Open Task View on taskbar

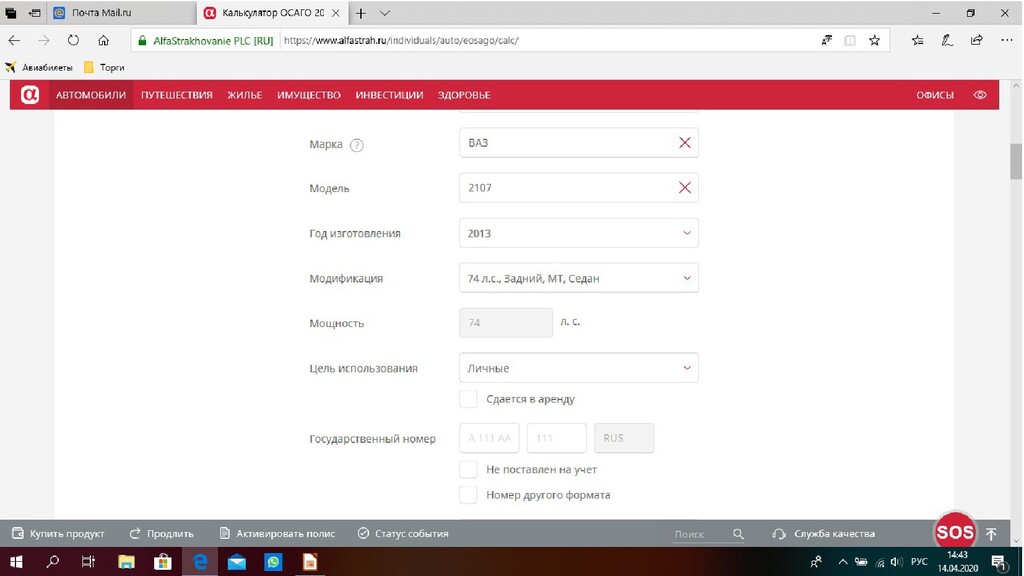pyautogui.click(x=88, y=562)
